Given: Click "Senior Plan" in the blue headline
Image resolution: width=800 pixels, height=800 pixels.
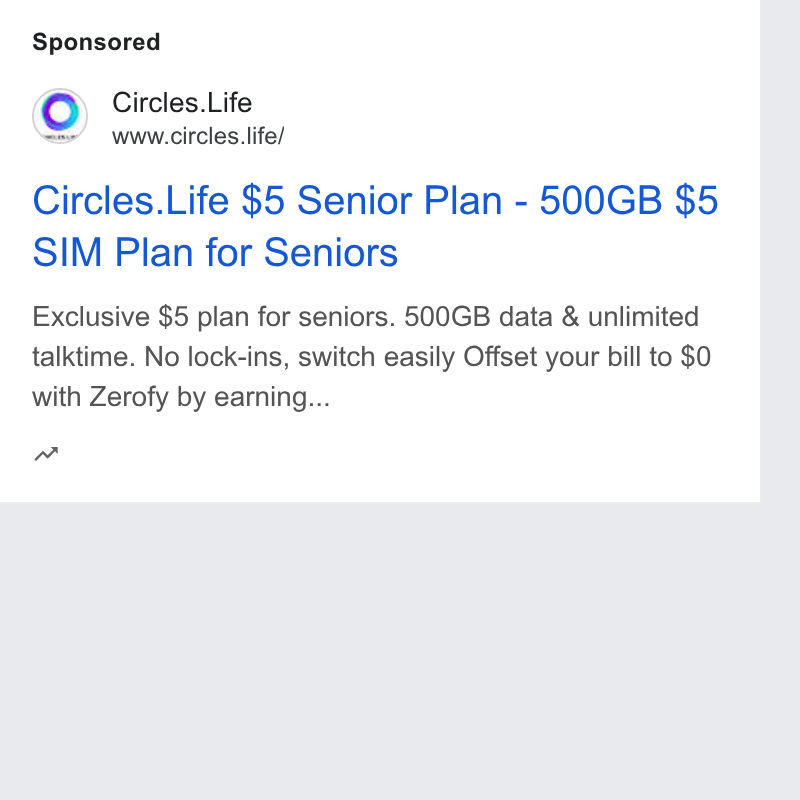Looking at the screenshot, I should tap(399, 200).
